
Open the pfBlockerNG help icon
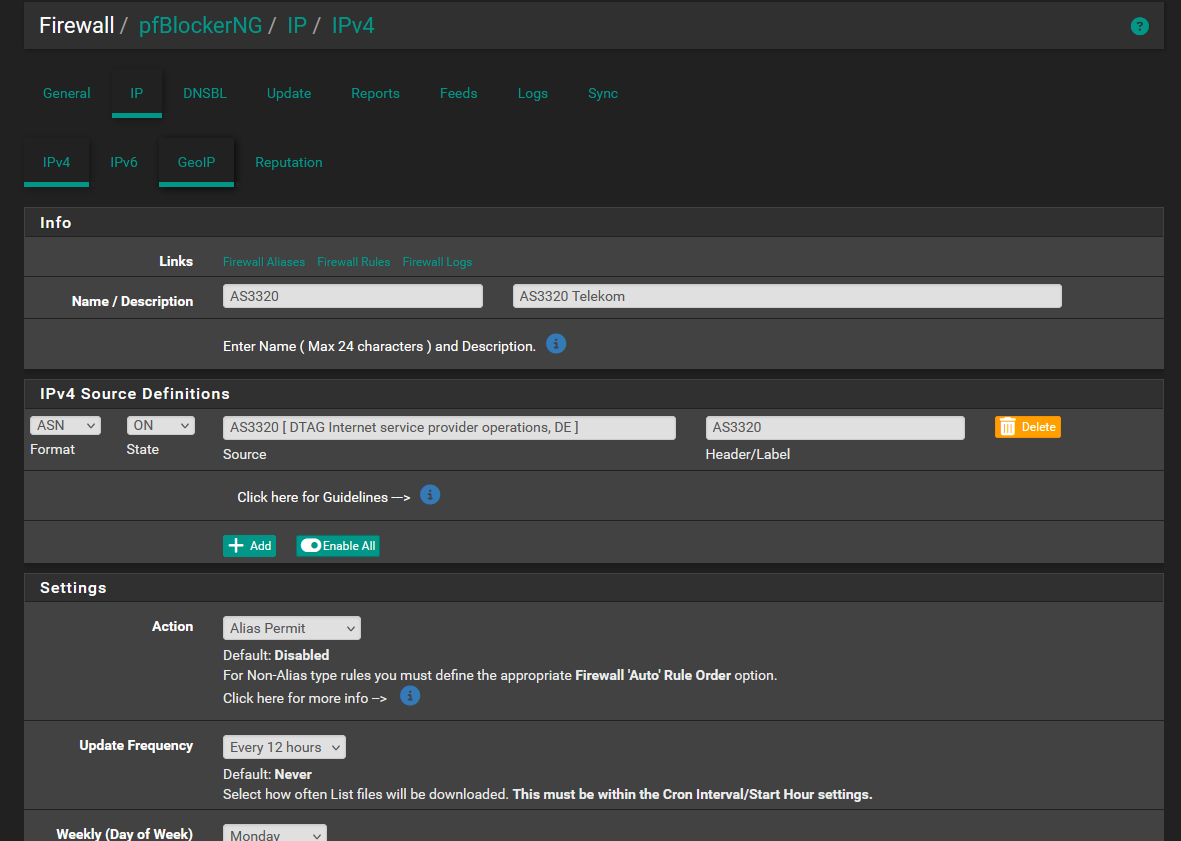click(1140, 26)
